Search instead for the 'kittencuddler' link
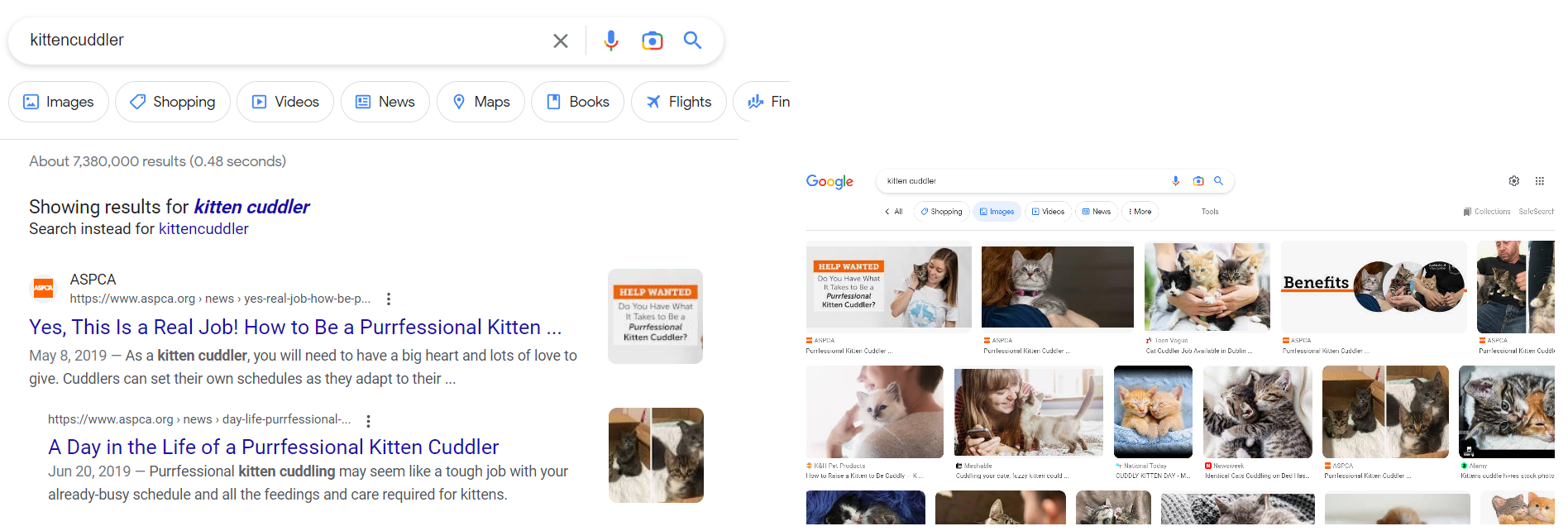The image size is (1568, 531). point(203,229)
